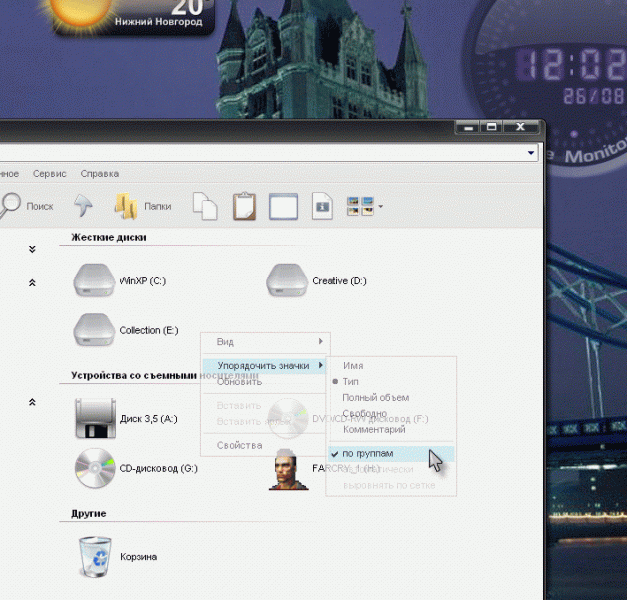Image resolution: width=627 pixels, height=600 pixels.
Task: Maximize the explorer window
Action: pos(491,127)
